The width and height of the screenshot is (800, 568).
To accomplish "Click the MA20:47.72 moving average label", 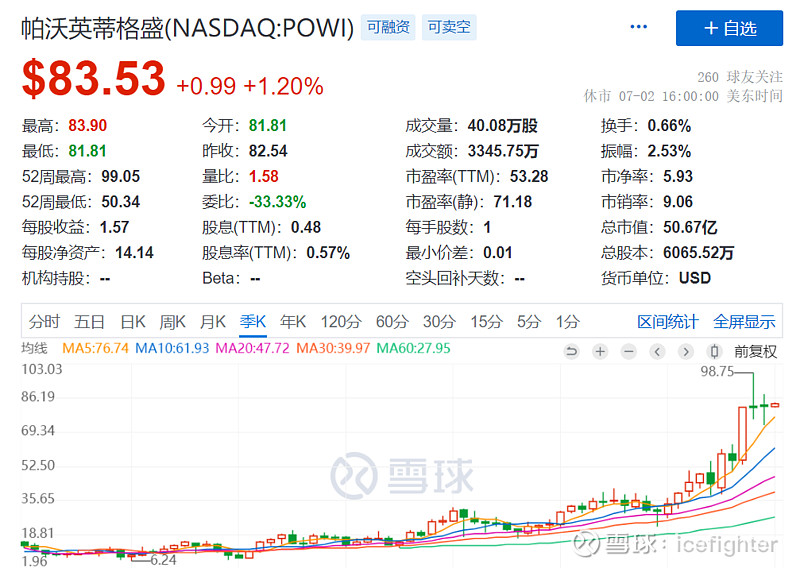I will point(253,349).
